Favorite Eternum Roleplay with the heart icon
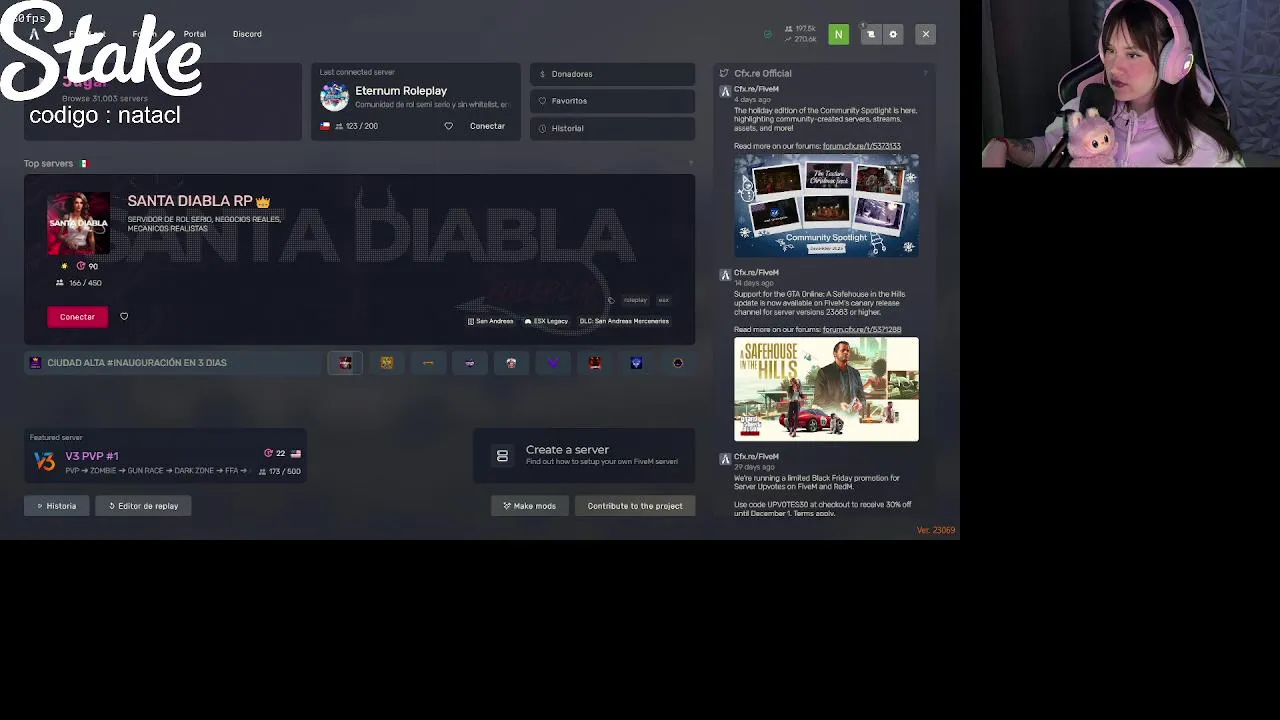Screen dimensions: 1280x720 click(448, 126)
